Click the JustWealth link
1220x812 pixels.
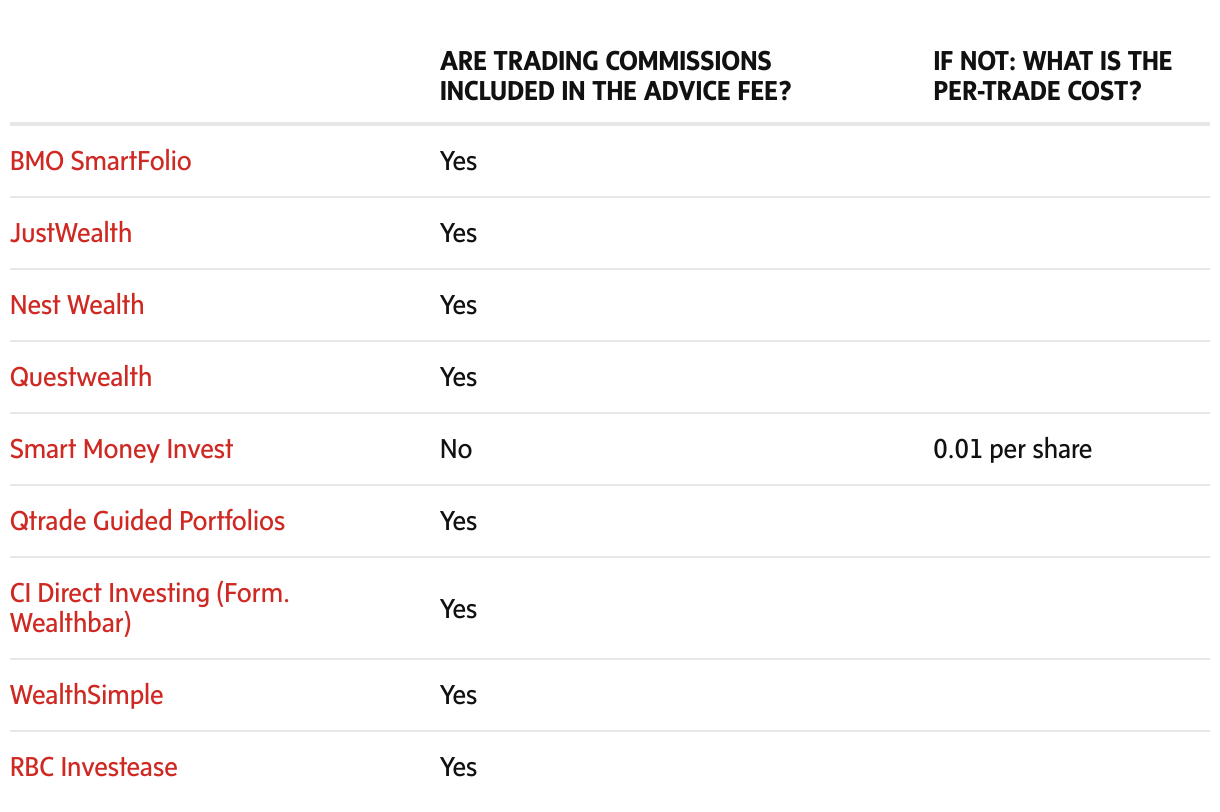tap(71, 233)
